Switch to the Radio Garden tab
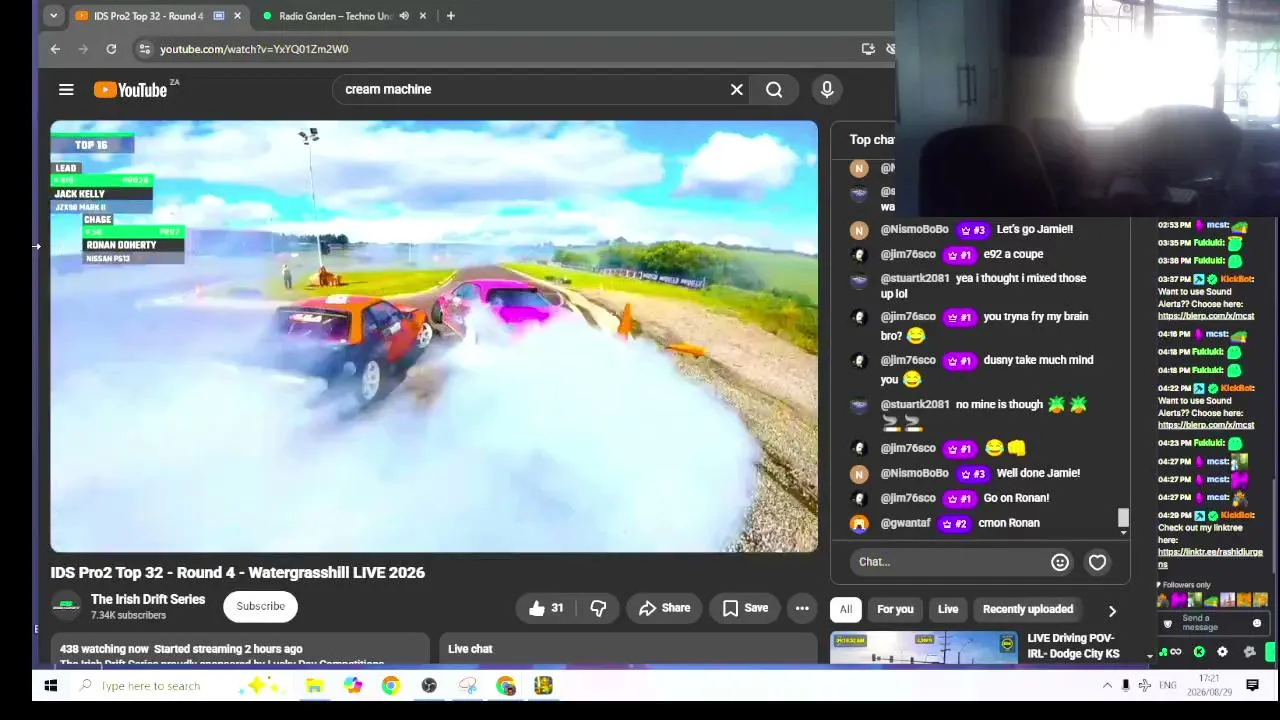 tap(335, 16)
